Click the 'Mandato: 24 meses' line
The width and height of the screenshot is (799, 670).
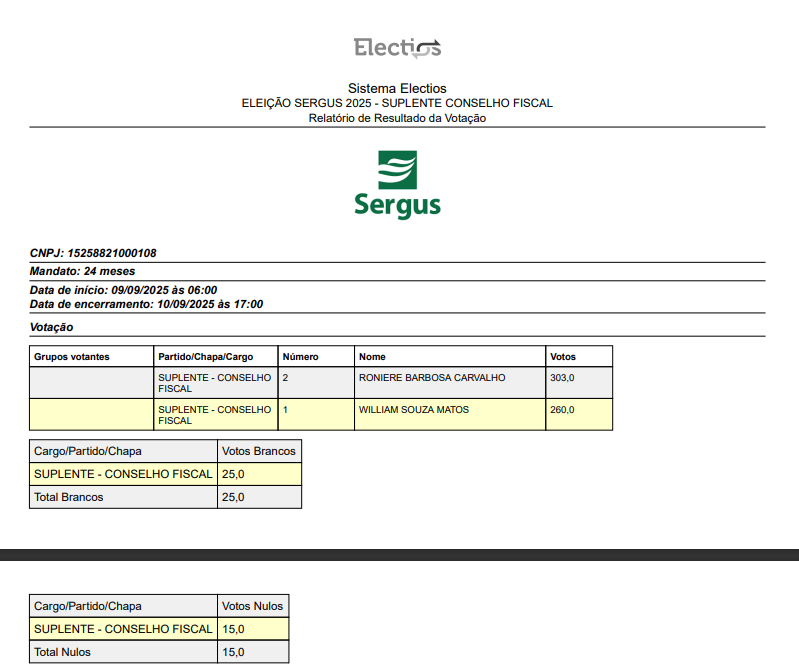pyautogui.click(x=83, y=271)
